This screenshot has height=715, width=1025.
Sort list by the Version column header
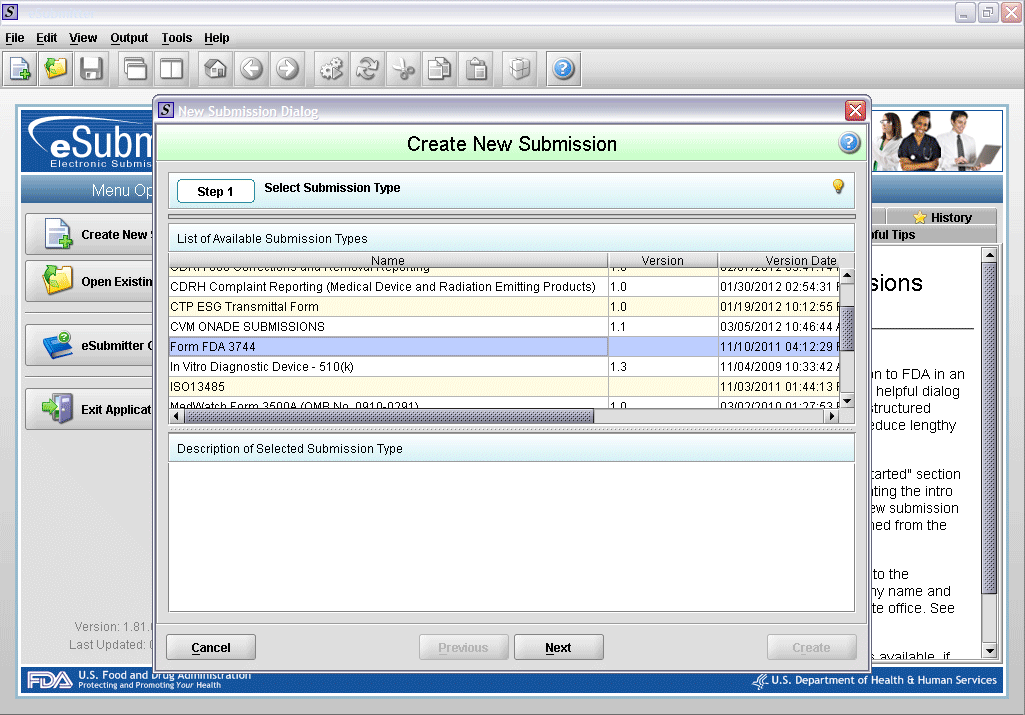point(662,260)
